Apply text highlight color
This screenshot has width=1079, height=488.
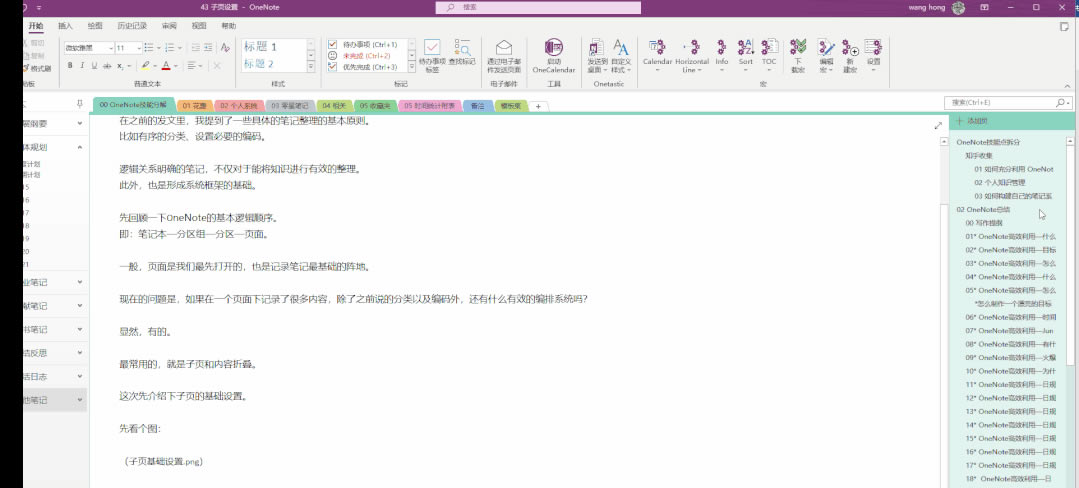pos(145,66)
